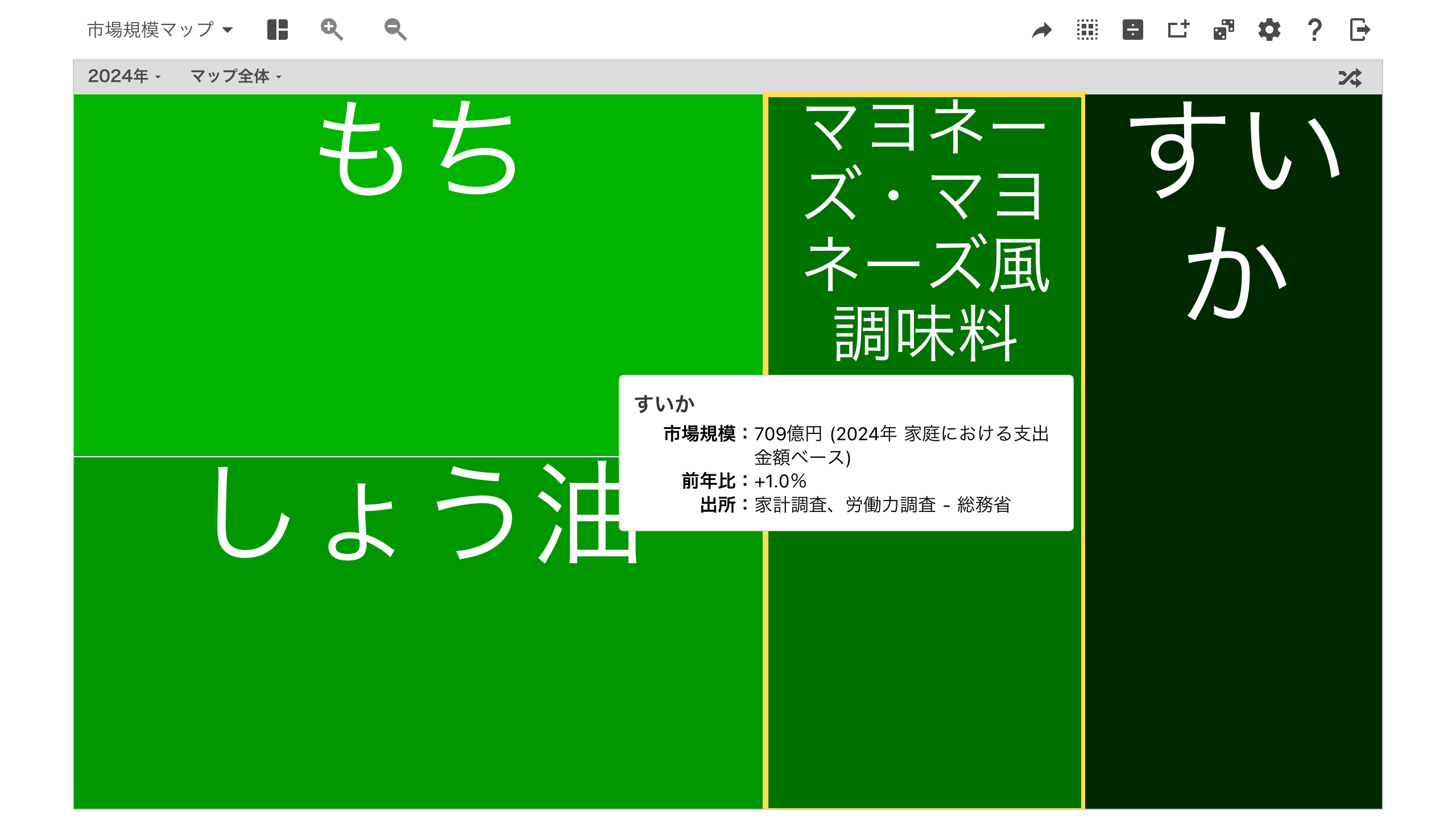Click the zoom in magnifier icon
Viewport: 1456px width, 819px height.
[x=332, y=30]
